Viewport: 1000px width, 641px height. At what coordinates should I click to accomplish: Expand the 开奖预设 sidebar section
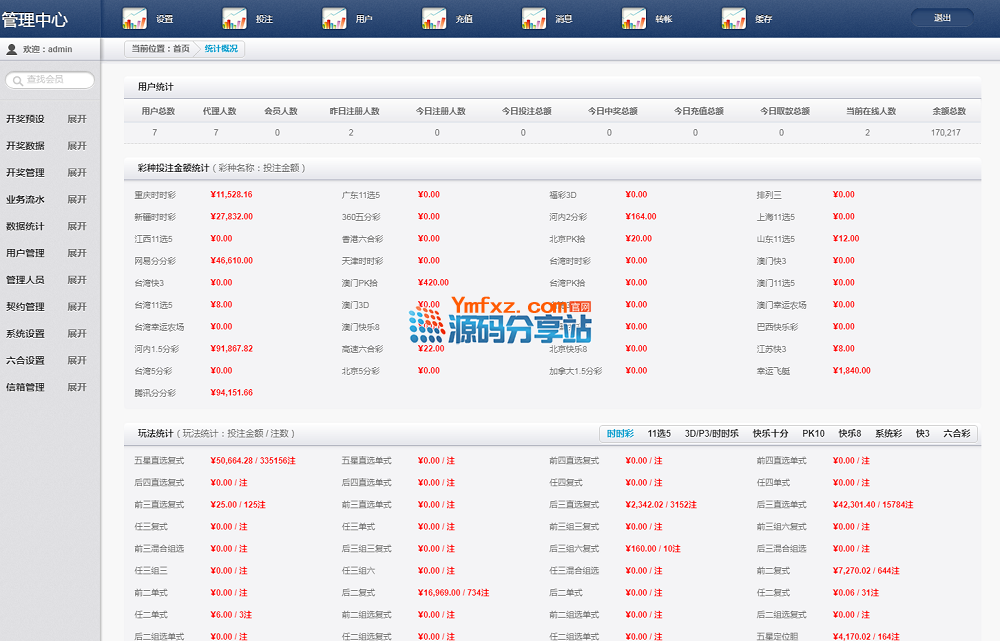(x=77, y=119)
